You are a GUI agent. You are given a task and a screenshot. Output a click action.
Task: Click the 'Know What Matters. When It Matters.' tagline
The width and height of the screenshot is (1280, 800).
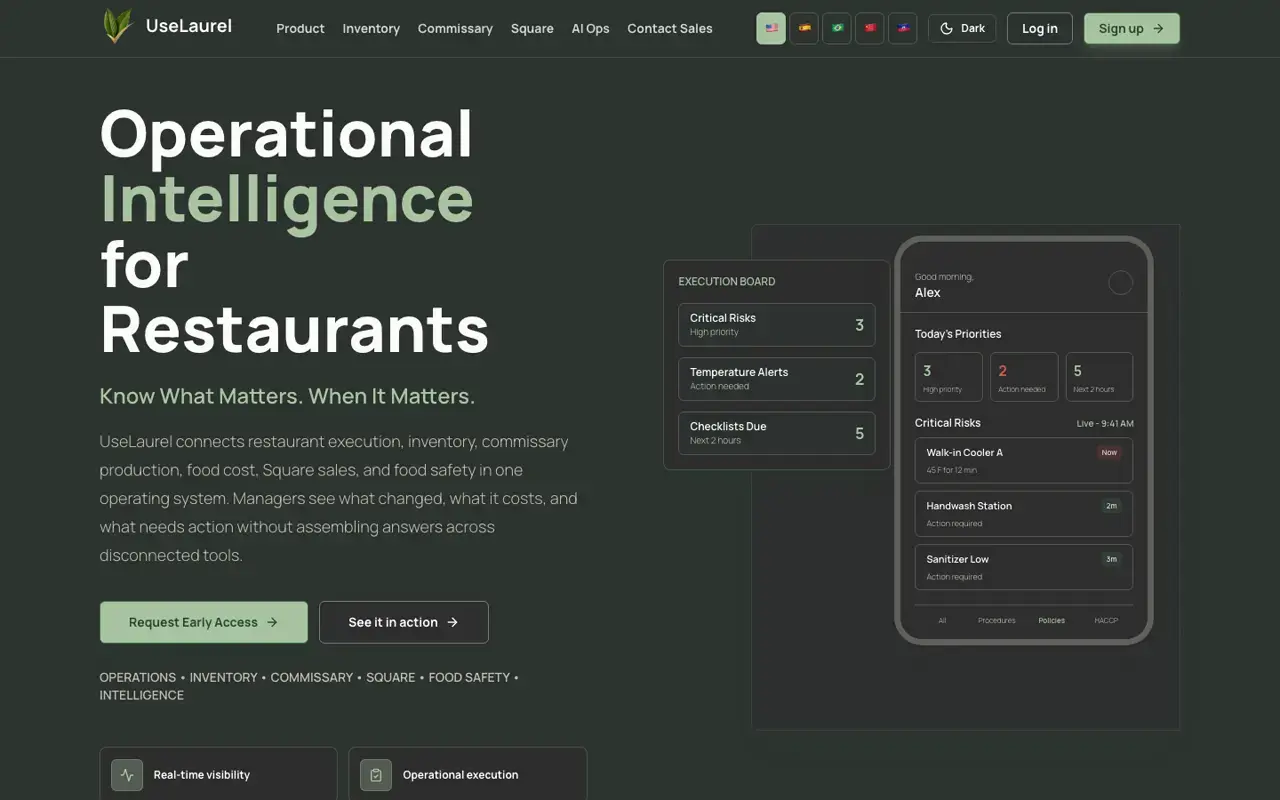[x=287, y=396]
